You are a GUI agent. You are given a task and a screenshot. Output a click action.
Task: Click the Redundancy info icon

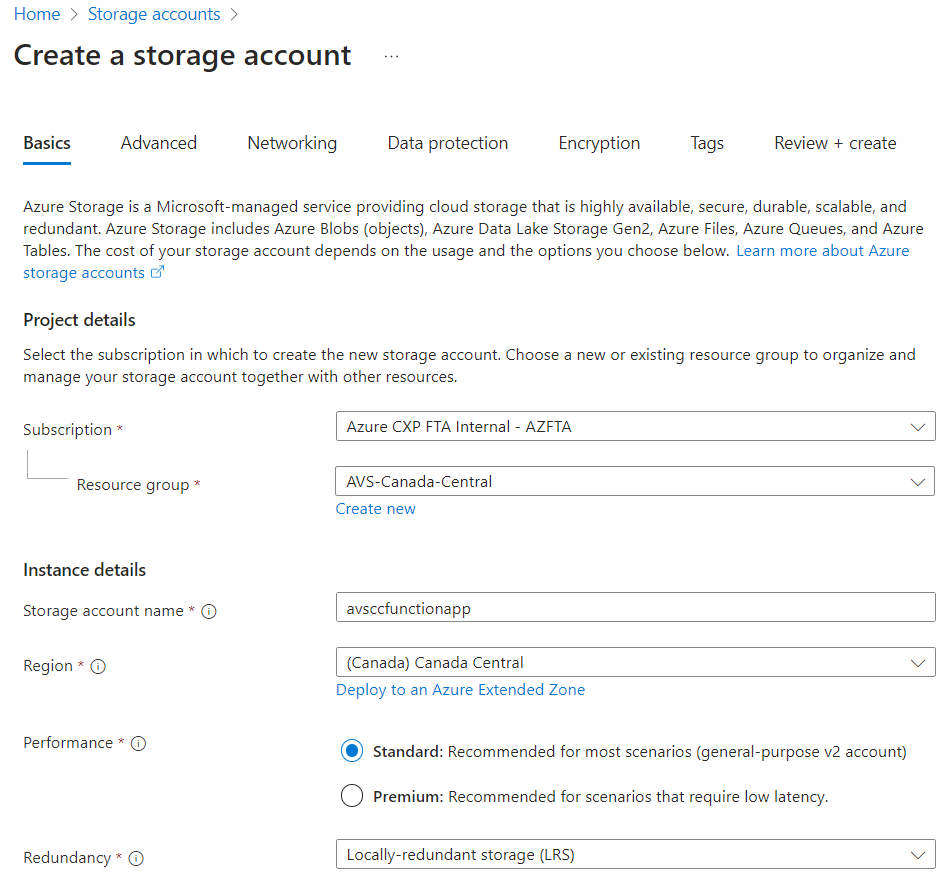pyautogui.click(x=136, y=858)
